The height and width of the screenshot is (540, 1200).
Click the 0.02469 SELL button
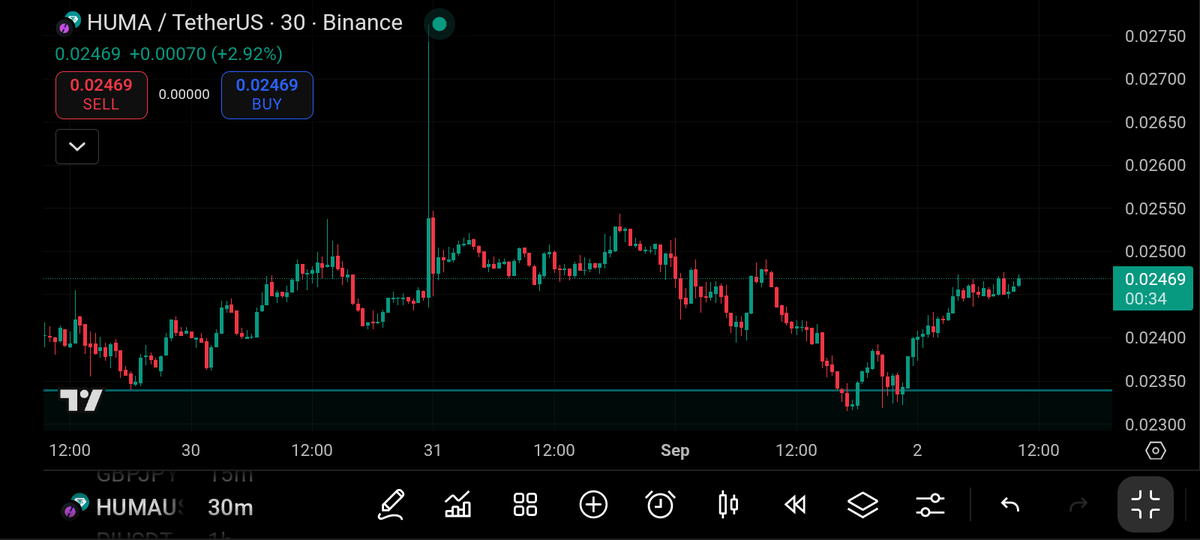click(x=101, y=95)
